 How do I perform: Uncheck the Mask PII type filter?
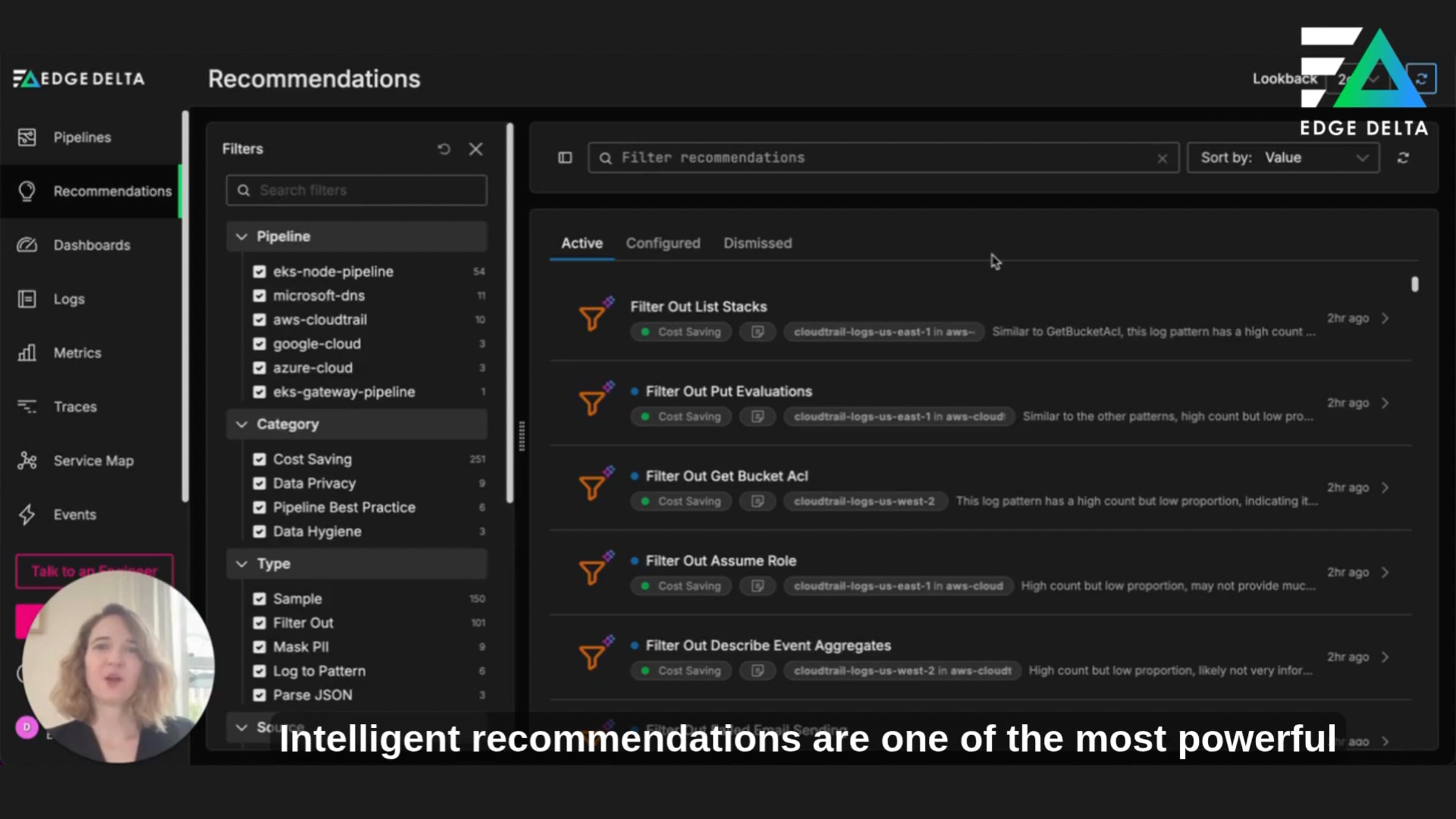[x=260, y=647]
